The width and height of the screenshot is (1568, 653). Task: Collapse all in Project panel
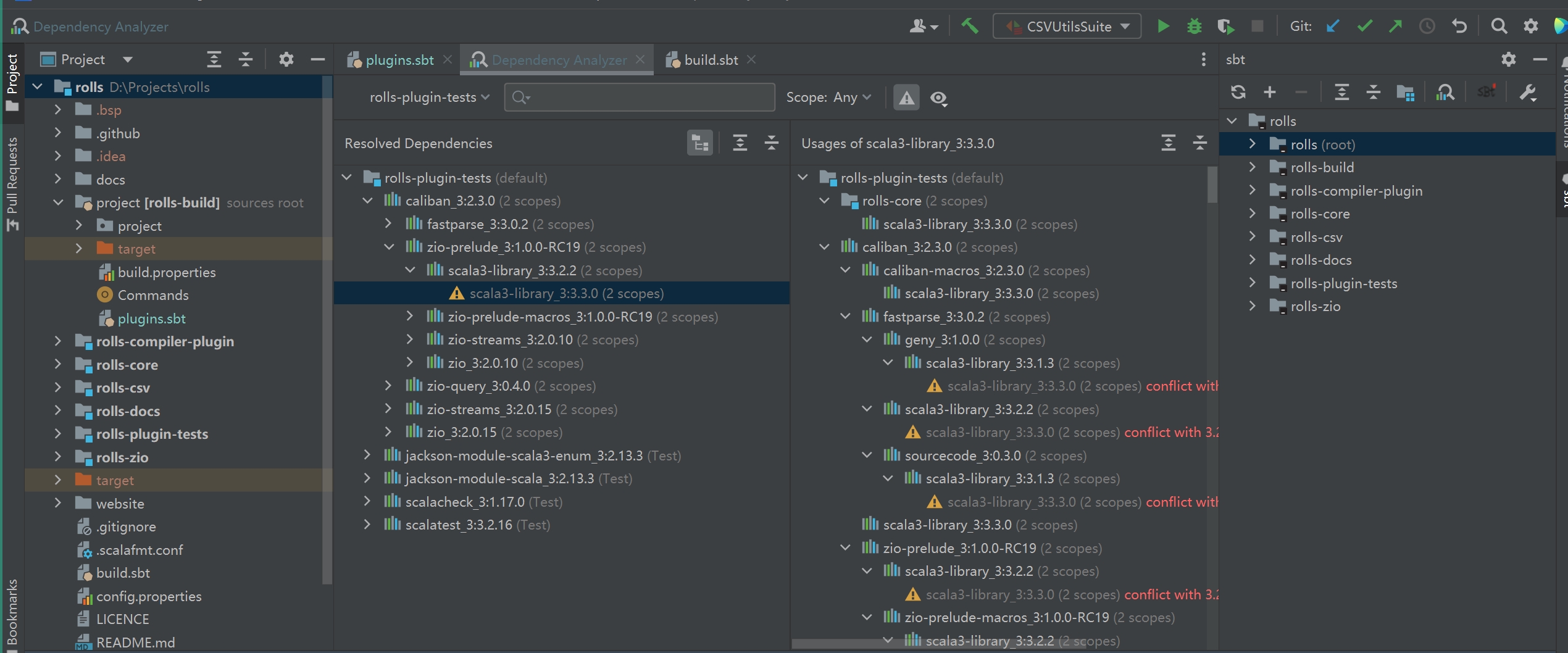coord(245,59)
